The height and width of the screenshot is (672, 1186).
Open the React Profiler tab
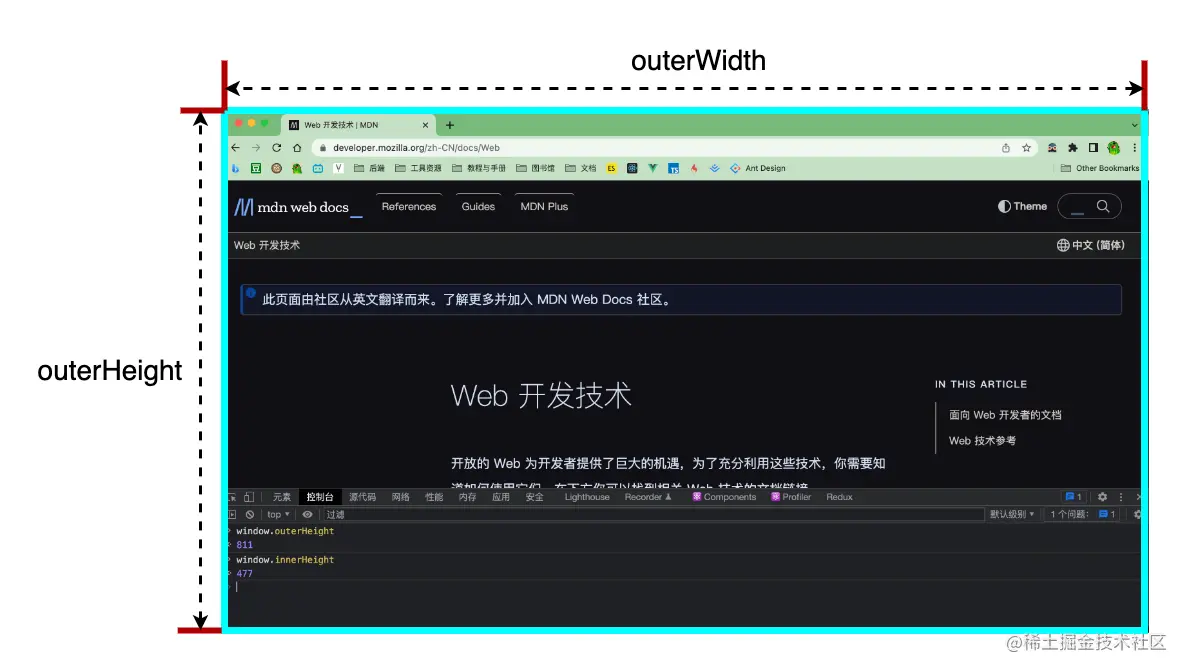[x=790, y=497]
